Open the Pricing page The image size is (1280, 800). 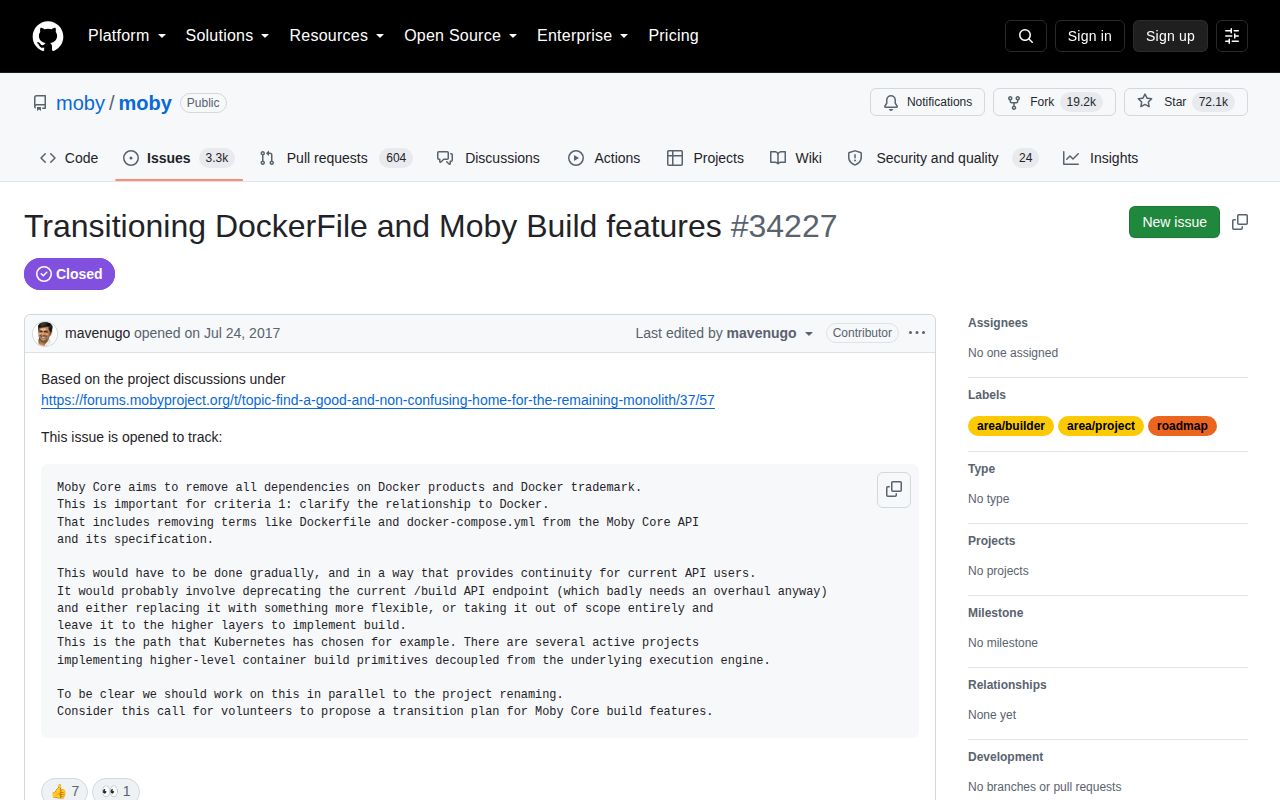tap(673, 36)
